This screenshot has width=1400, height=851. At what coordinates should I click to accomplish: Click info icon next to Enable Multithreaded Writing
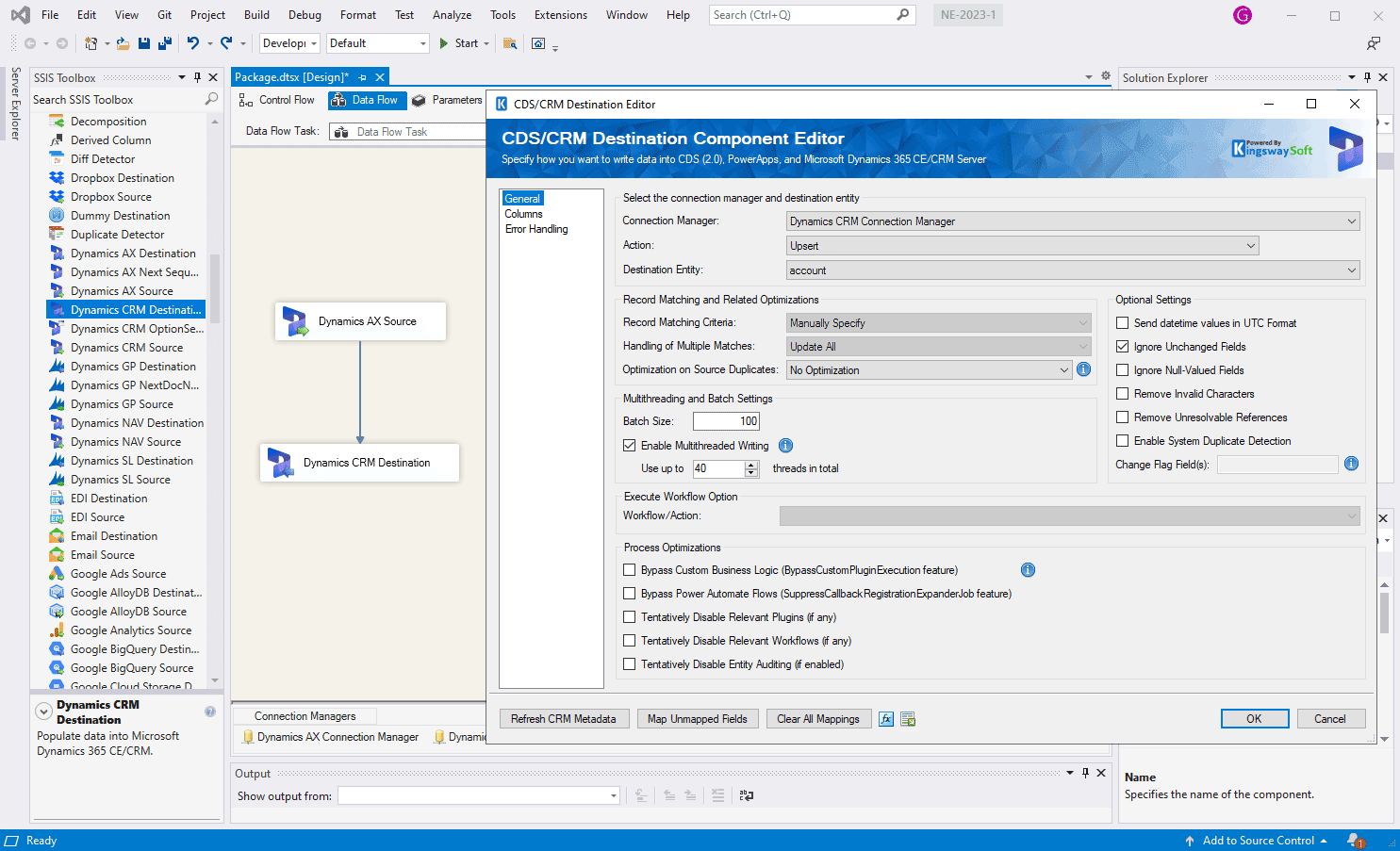(785, 446)
